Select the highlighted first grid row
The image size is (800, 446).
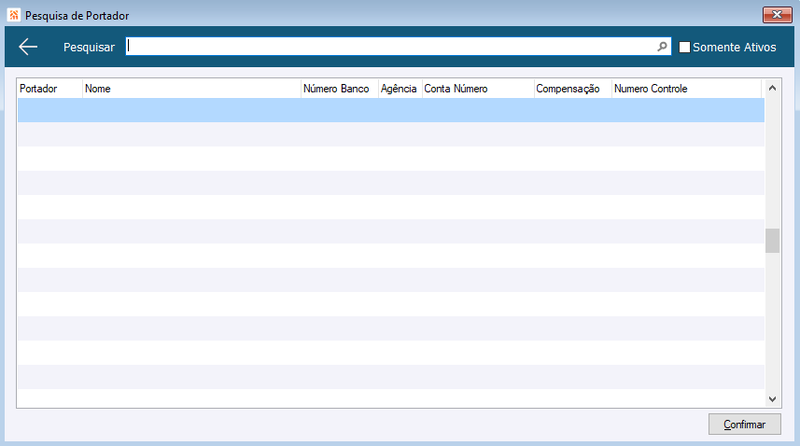click(391, 110)
